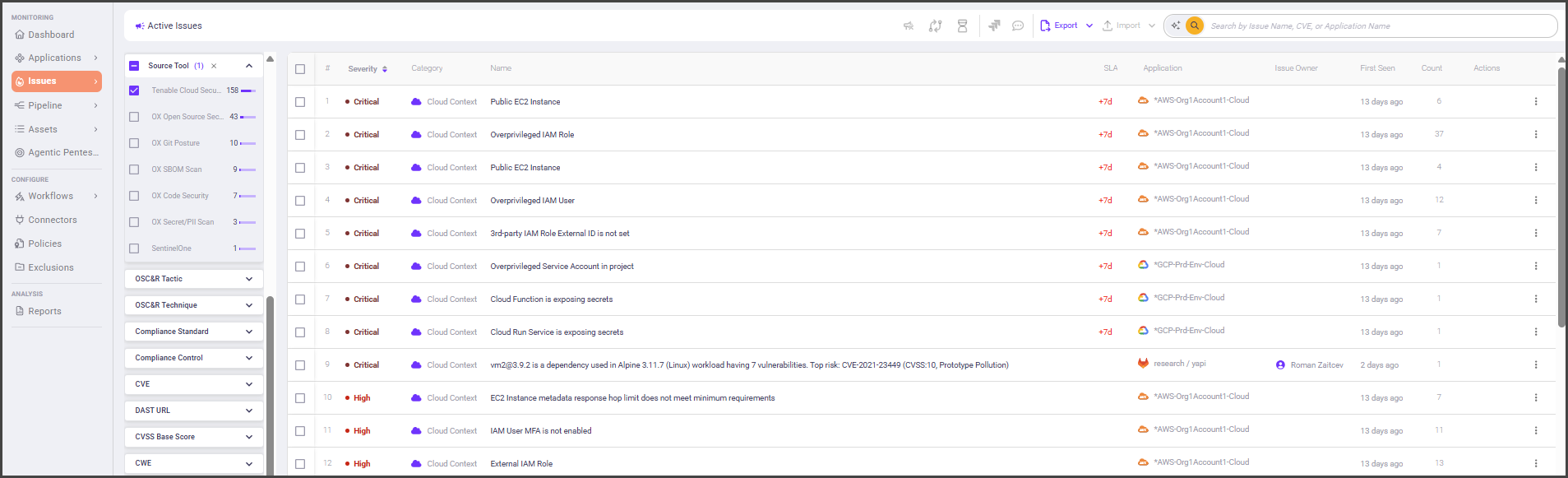1568x478 pixels.
Task: Check the OX Git Posture filter
Action: 134,143
